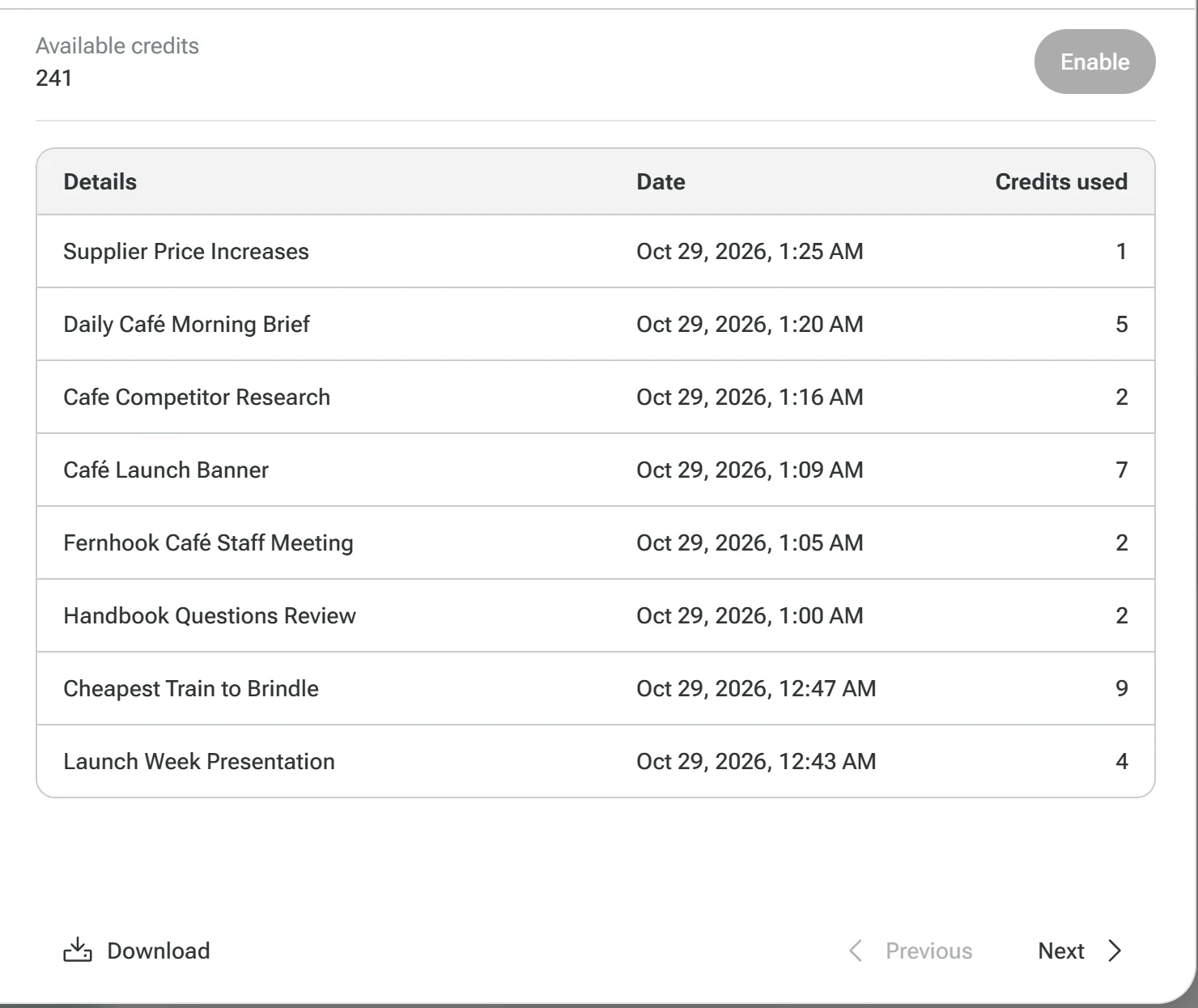Open Cafe Competitor Research entry
This screenshot has height=1008, width=1198.
point(197,397)
